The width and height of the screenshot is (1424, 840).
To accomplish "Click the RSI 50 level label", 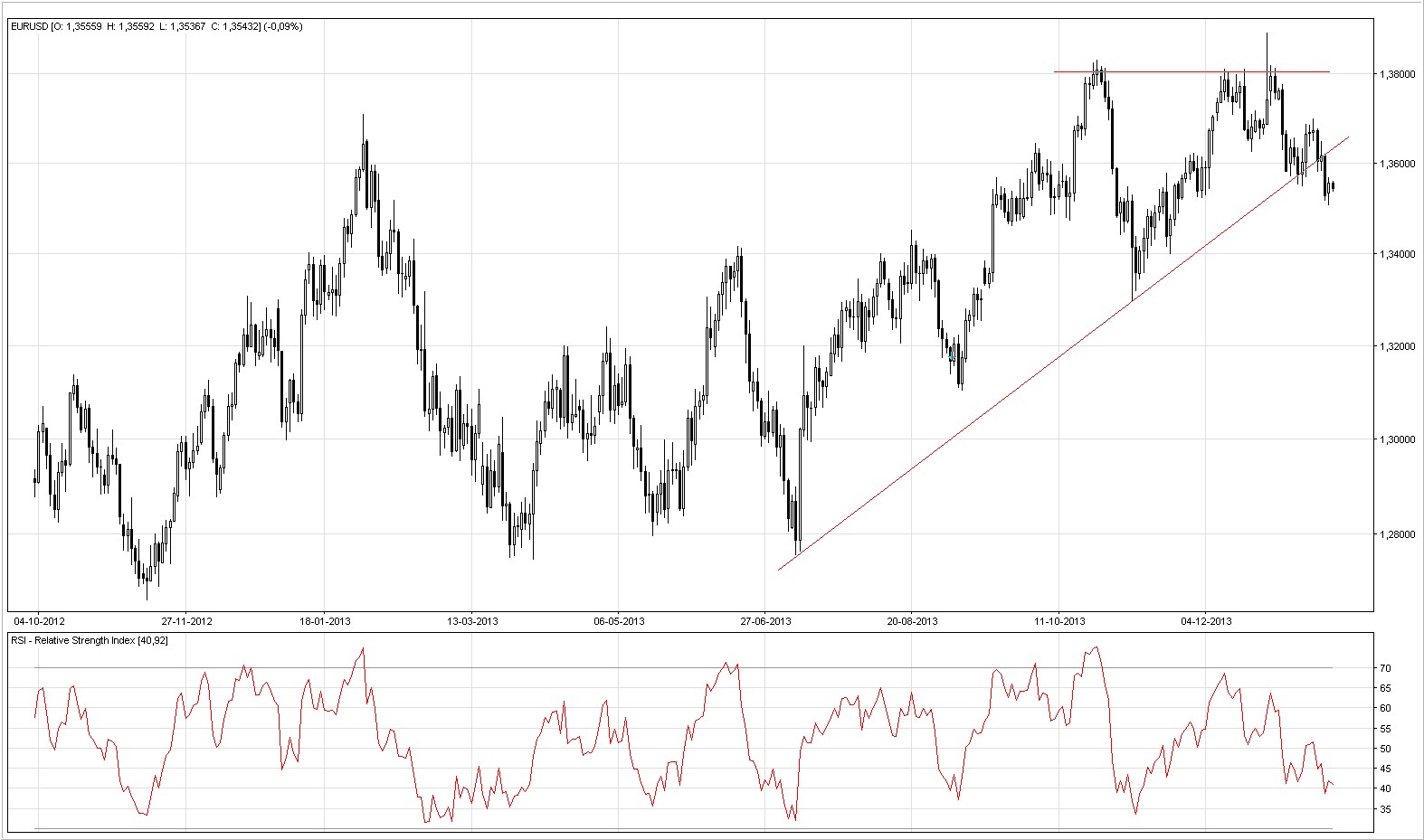I will tap(1385, 749).
